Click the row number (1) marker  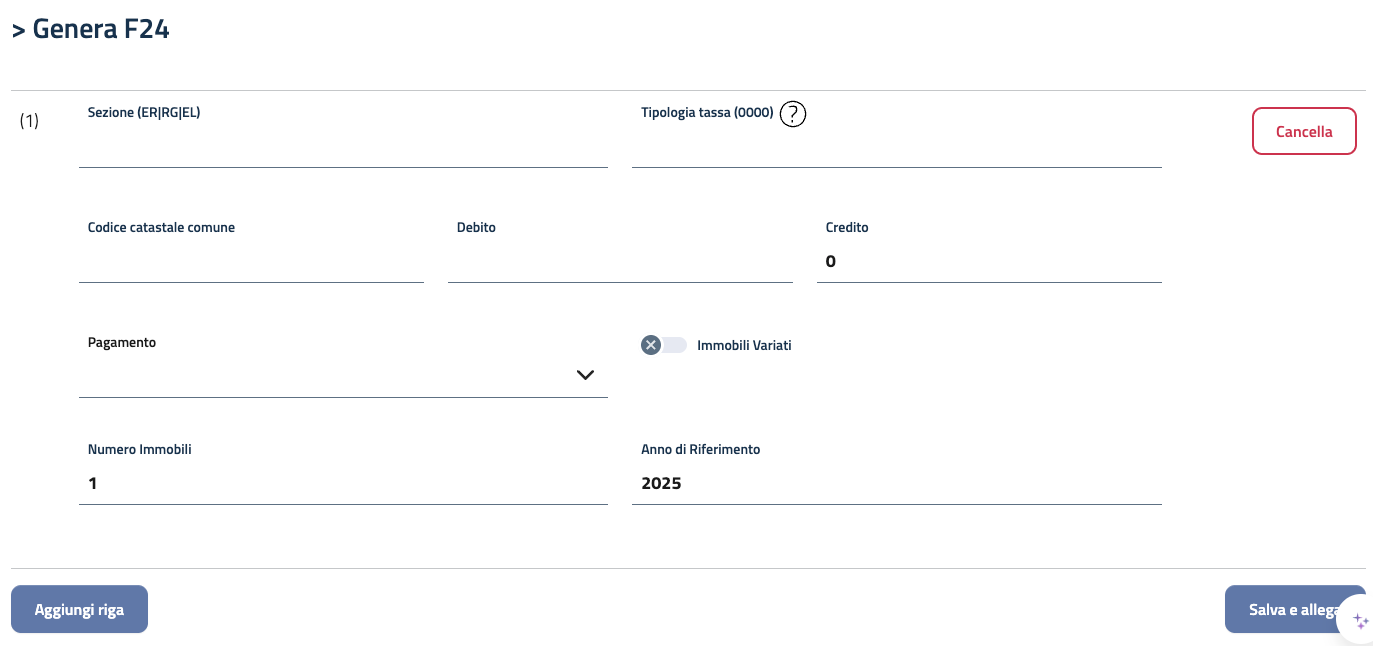click(29, 121)
